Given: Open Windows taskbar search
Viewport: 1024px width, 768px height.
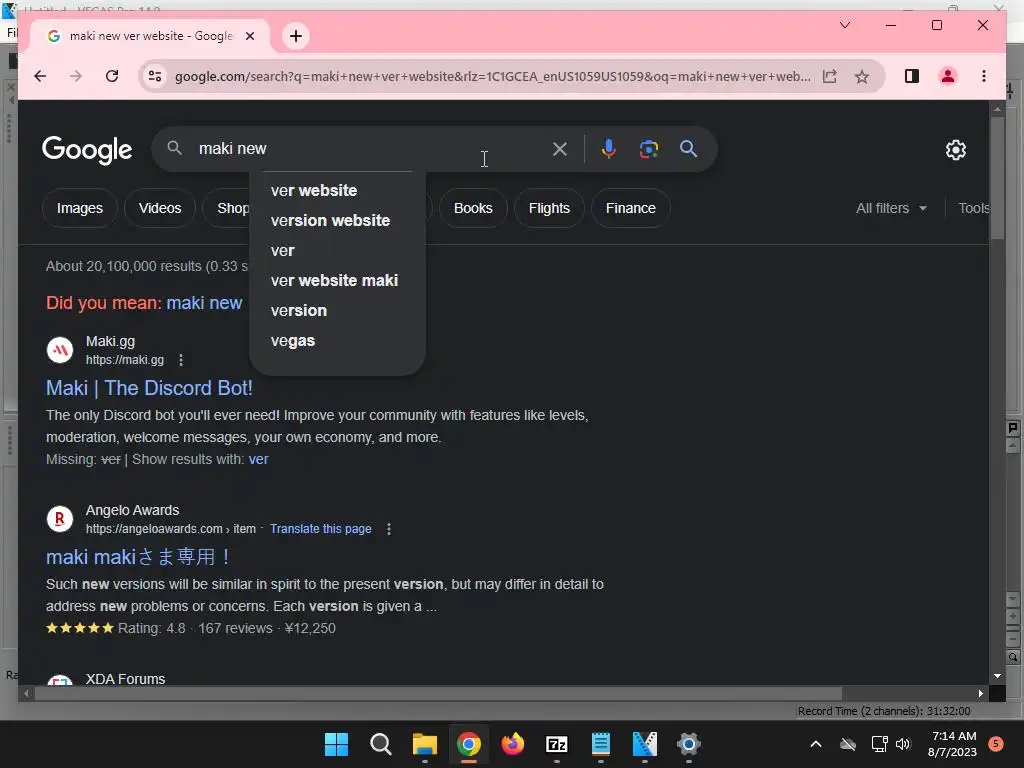Looking at the screenshot, I should pos(381,744).
